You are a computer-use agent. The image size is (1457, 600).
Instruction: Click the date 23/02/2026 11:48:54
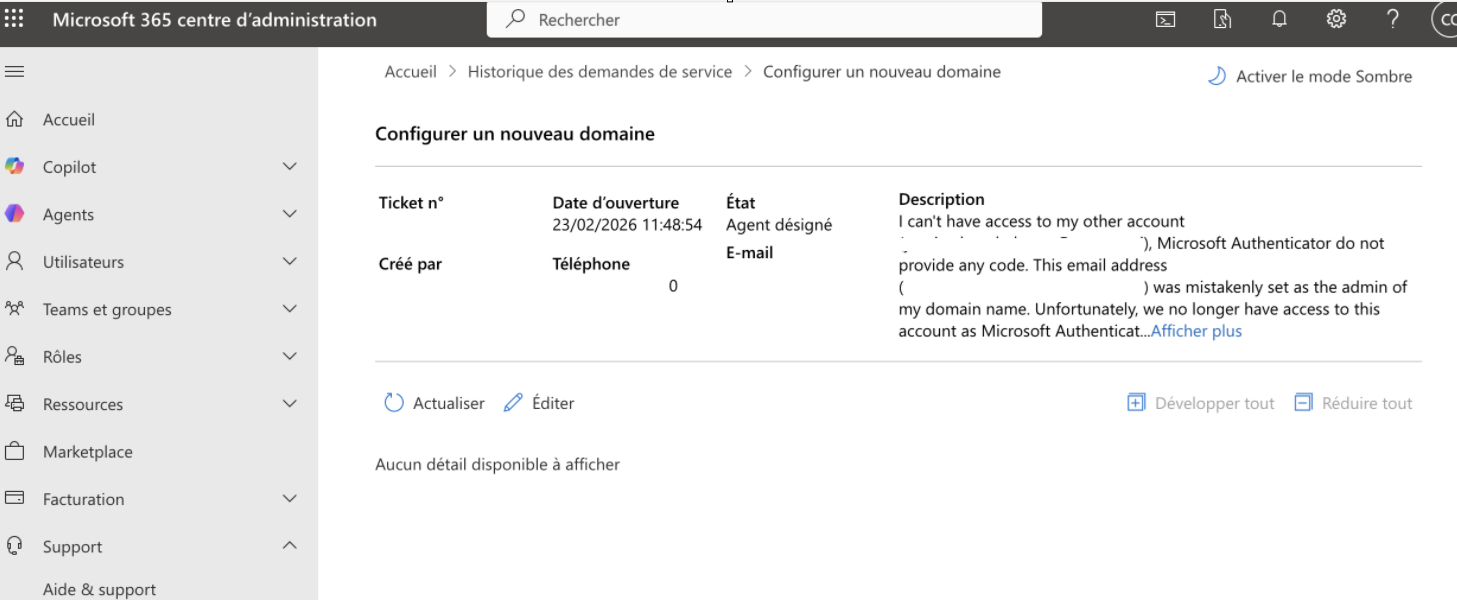tap(627, 225)
